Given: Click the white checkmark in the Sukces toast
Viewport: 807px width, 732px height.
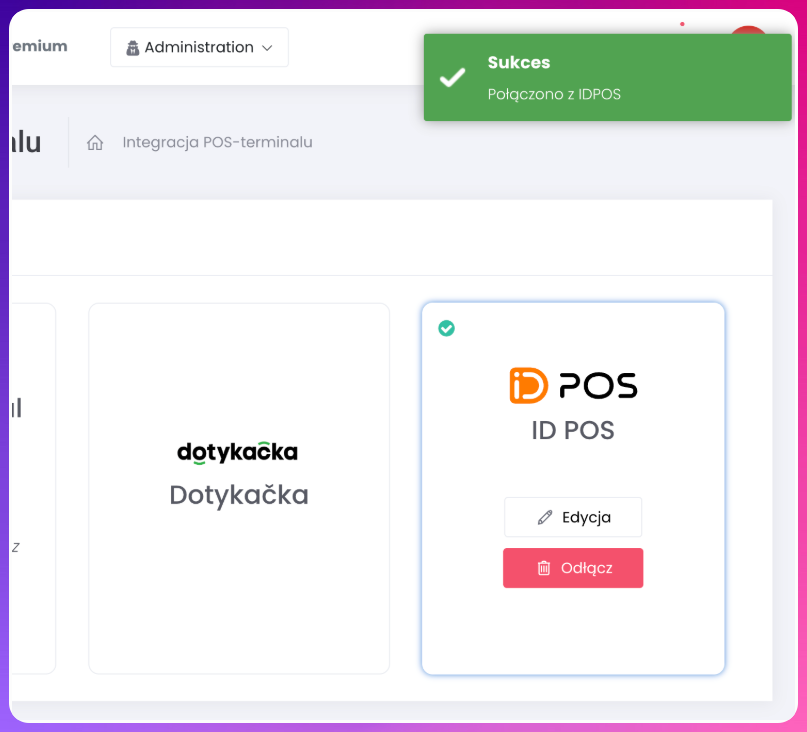Looking at the screenshot, I should tap(453, 76).
